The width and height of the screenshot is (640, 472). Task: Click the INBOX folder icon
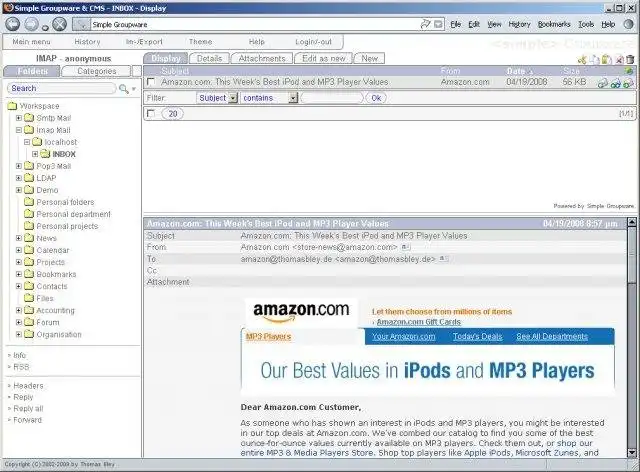coord(45,154)
